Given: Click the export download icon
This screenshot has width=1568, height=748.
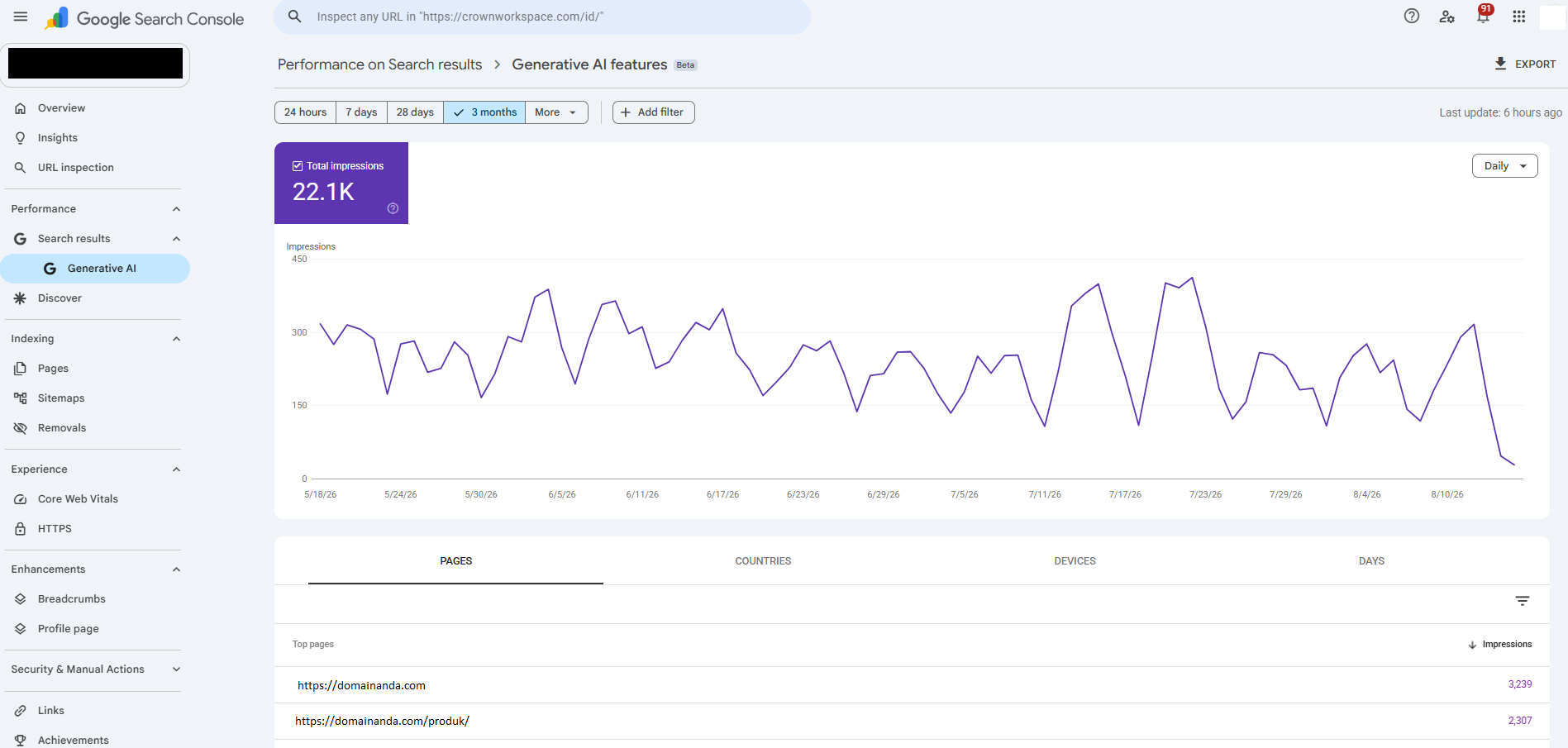Looking at the screenshot, I should point(1500,64).
